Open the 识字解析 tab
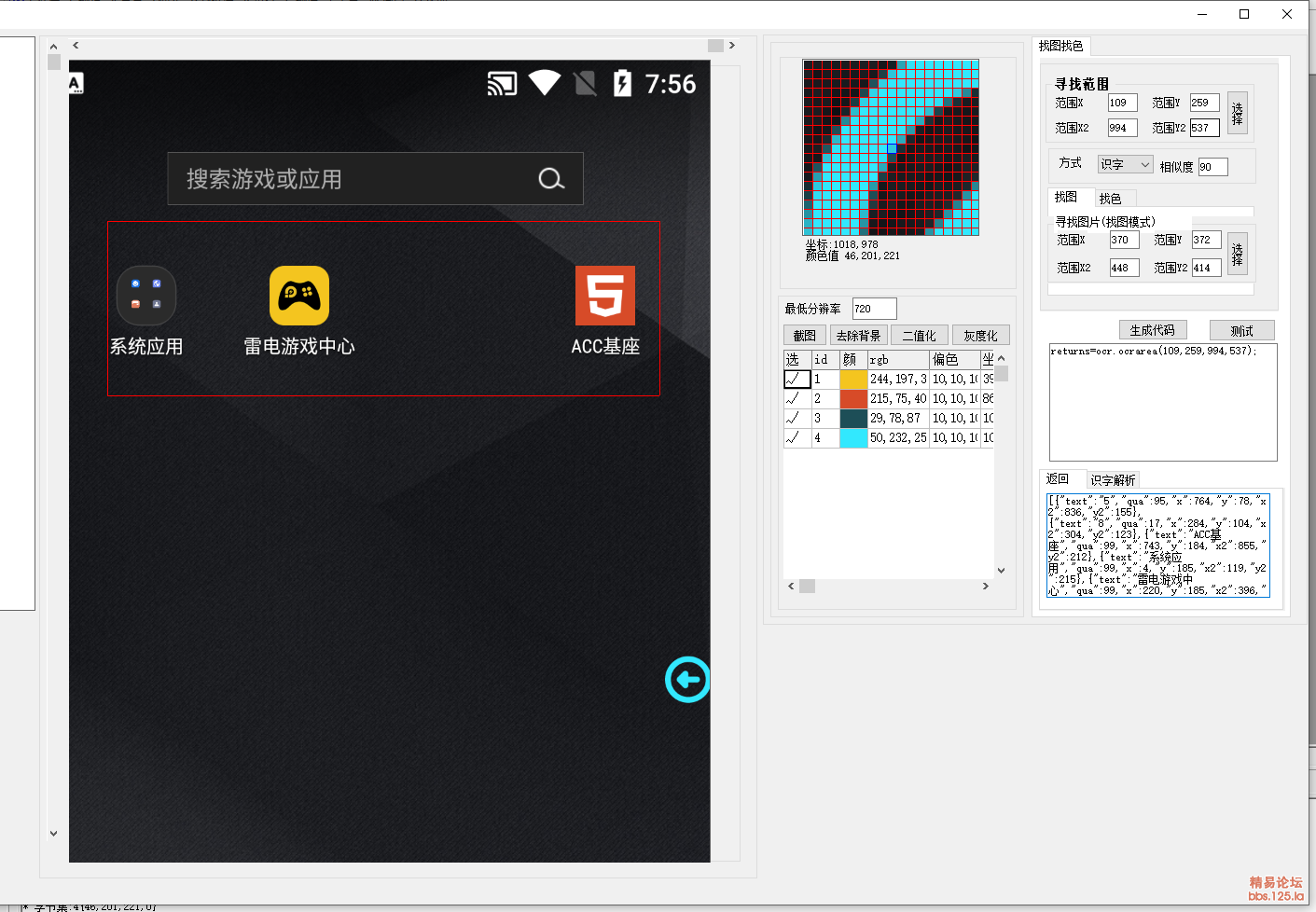 (1113, 480)
